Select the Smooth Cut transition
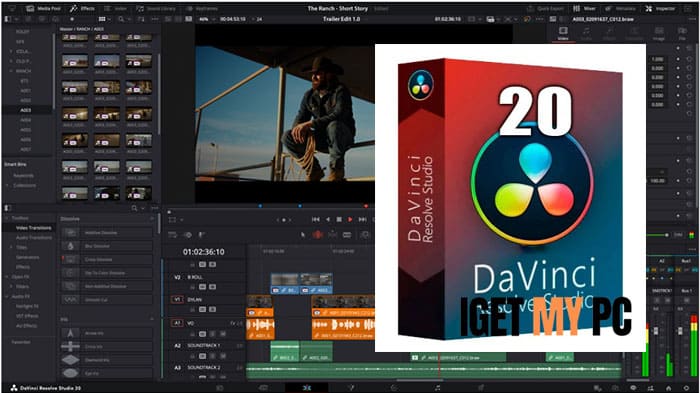This screenshot has width=700, height=393. (x=107, y=300)
